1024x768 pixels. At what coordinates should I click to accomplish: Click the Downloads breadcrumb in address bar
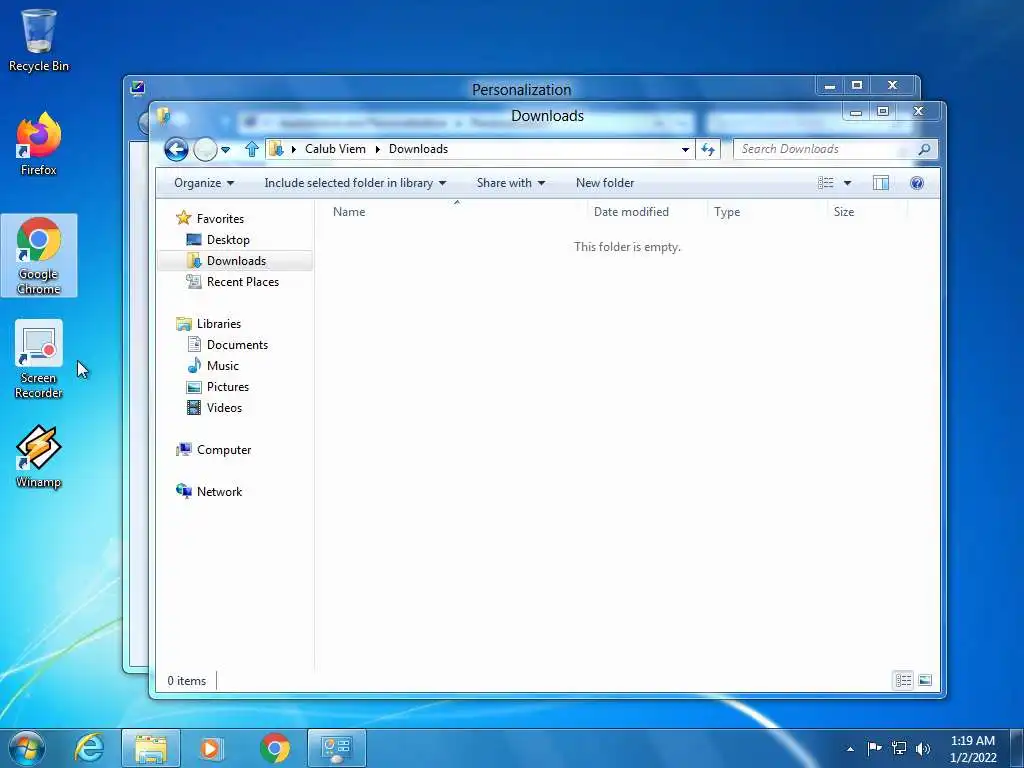click(418, 149)
